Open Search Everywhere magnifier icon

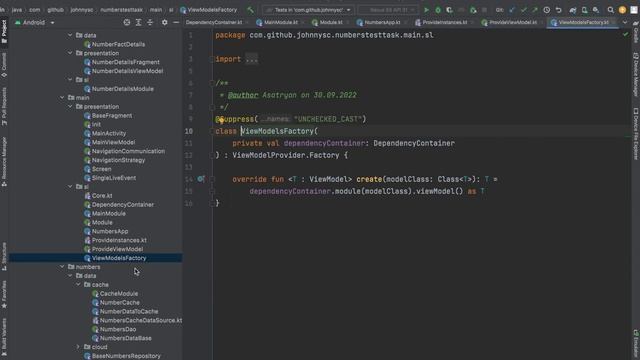[x=611, y=10]
